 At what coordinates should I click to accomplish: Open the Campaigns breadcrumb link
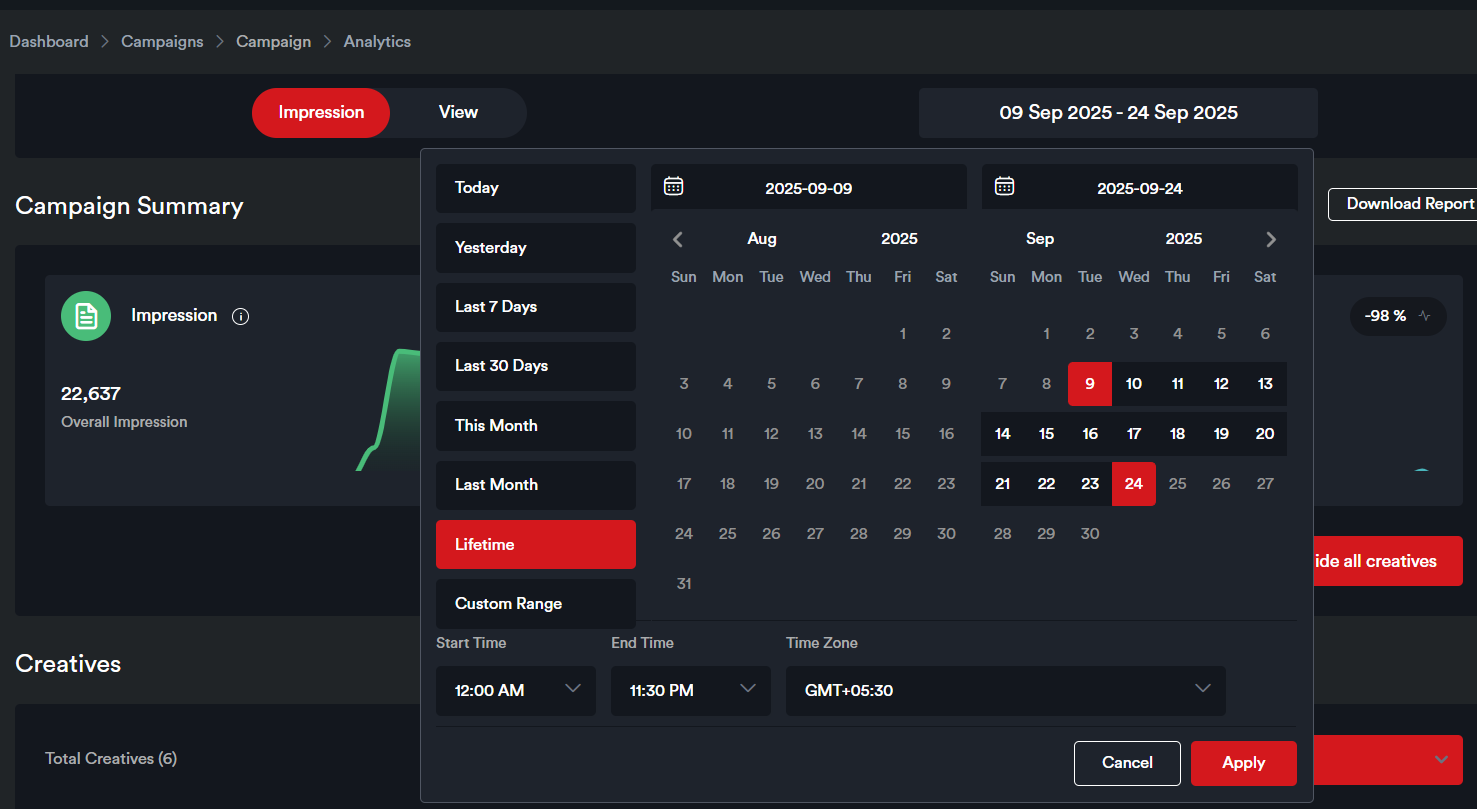(162, 42)
